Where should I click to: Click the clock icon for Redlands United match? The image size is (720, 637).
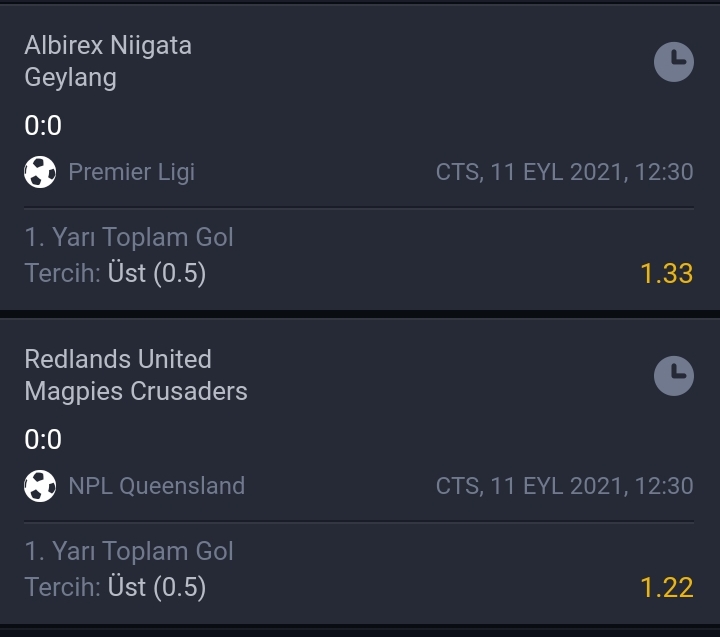pyautogui.click(x=674, y=376)
